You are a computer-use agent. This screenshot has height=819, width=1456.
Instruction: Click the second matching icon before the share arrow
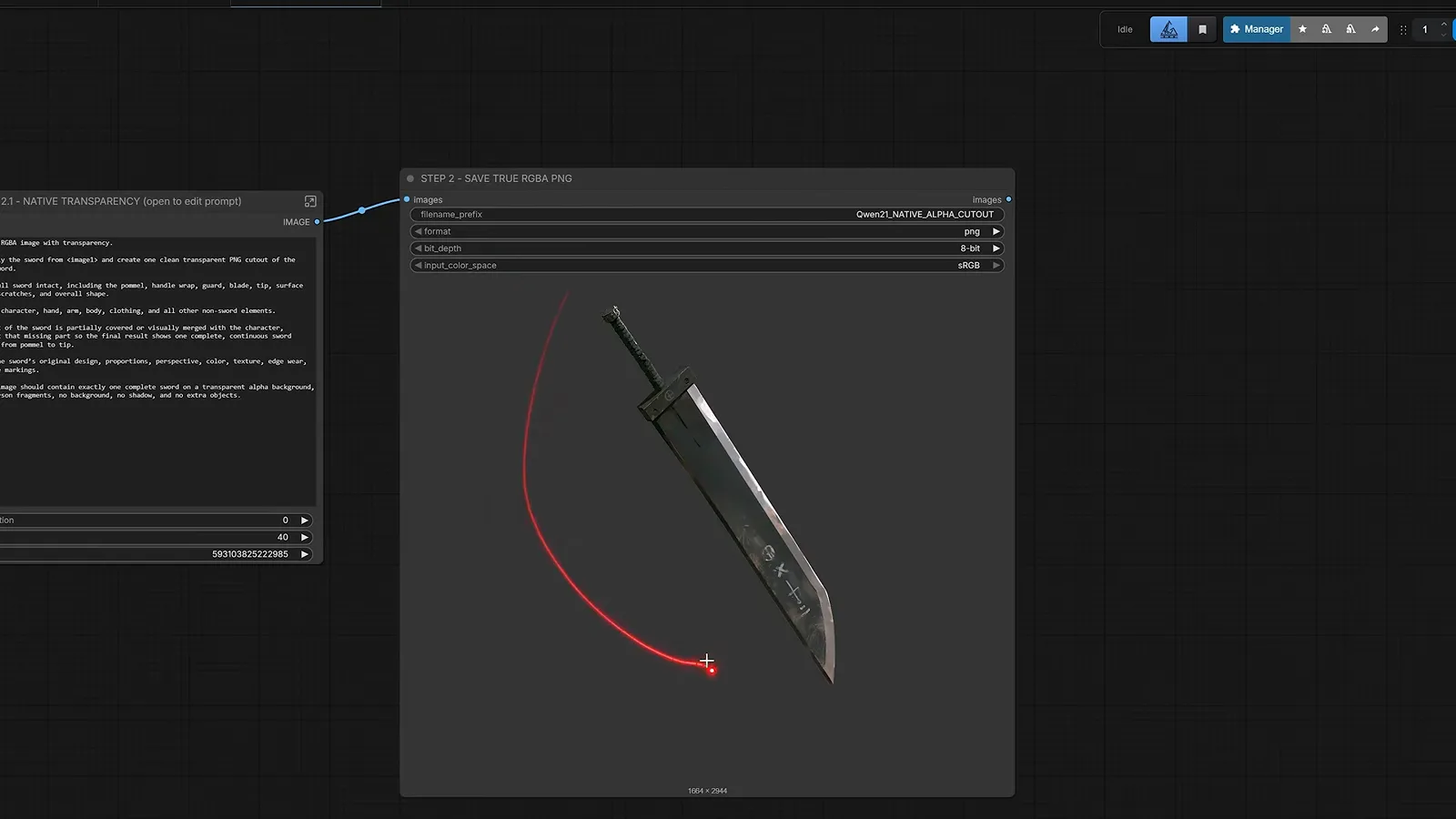pyautogui.click(x=1350, y=29)
